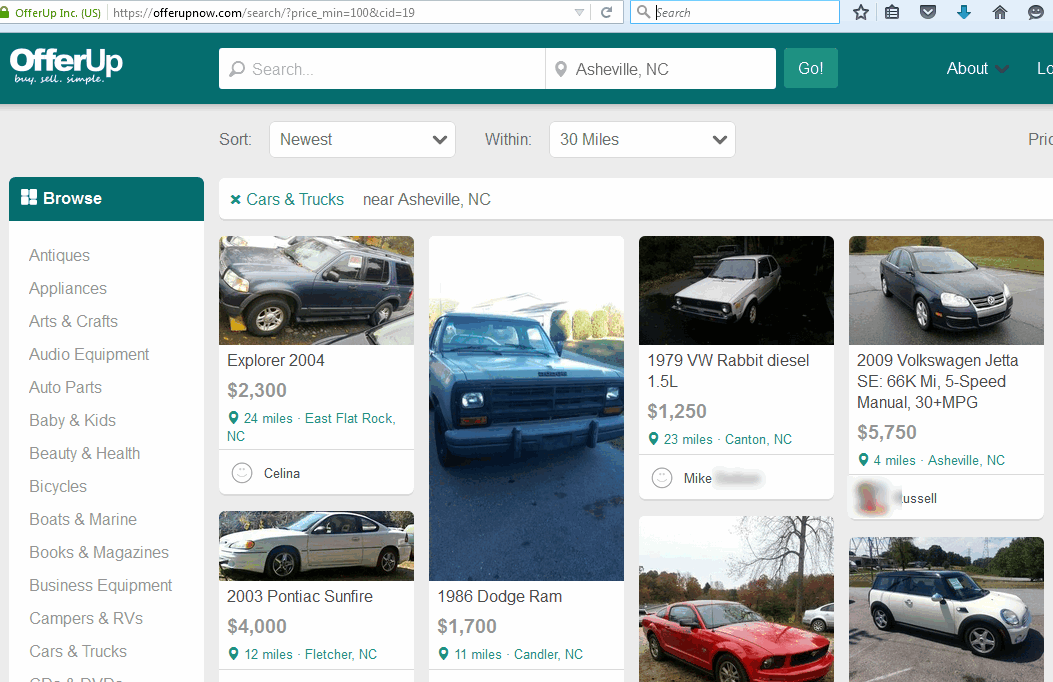The image size is (1053, 682).
Task: Click the Explorer 2004 listing title
Action: tap(276, 360)
